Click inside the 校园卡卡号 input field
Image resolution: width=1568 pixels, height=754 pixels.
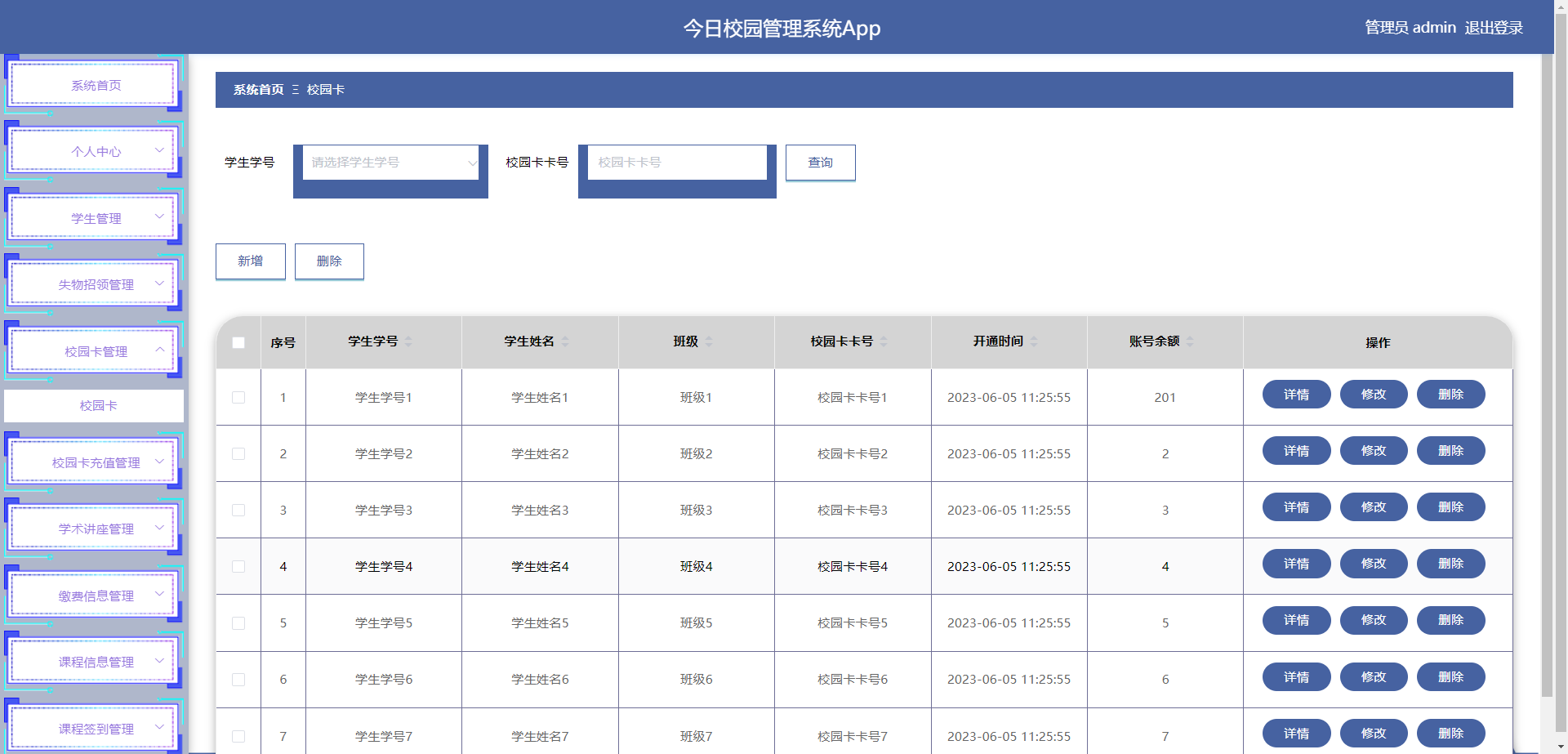click(676, 162)
